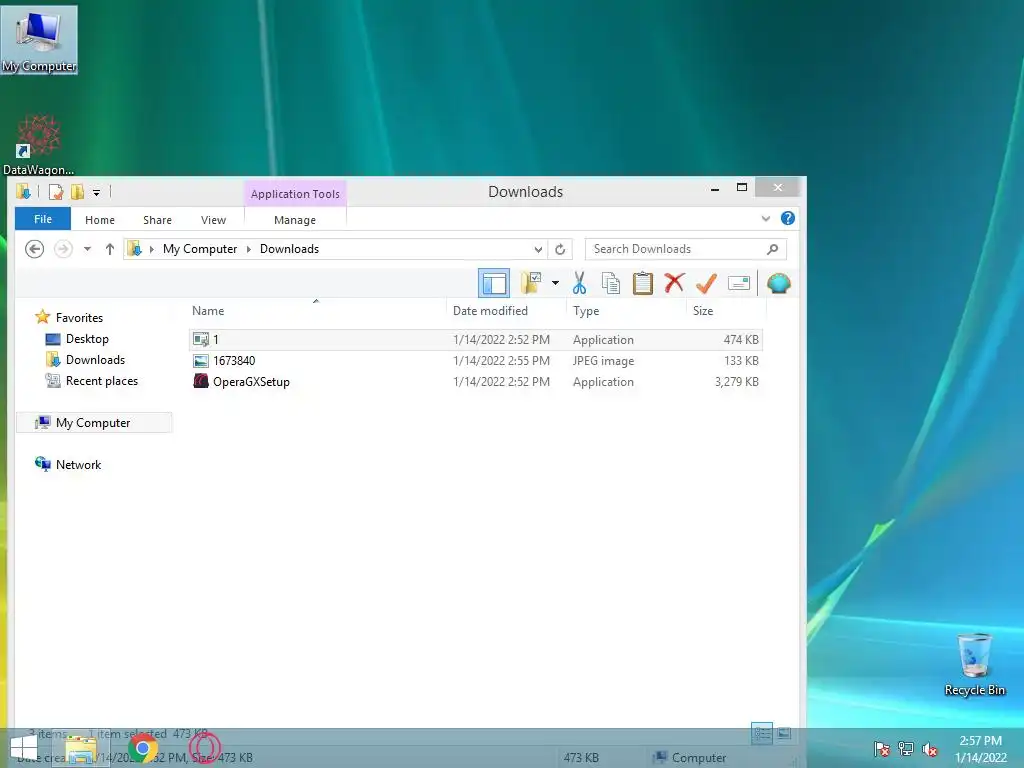Click the 1673840 image file icon

[201, 360]
